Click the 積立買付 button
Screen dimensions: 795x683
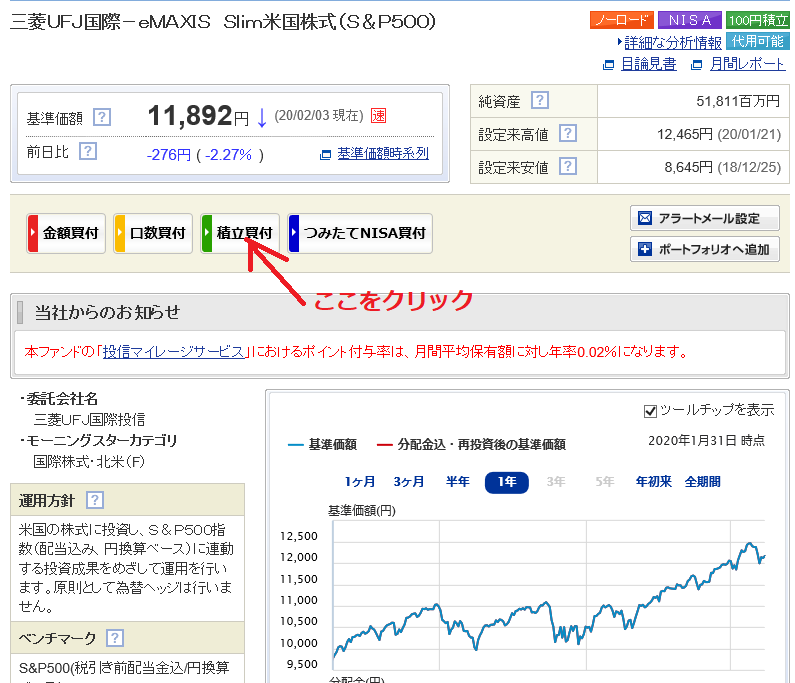[240, 233]
